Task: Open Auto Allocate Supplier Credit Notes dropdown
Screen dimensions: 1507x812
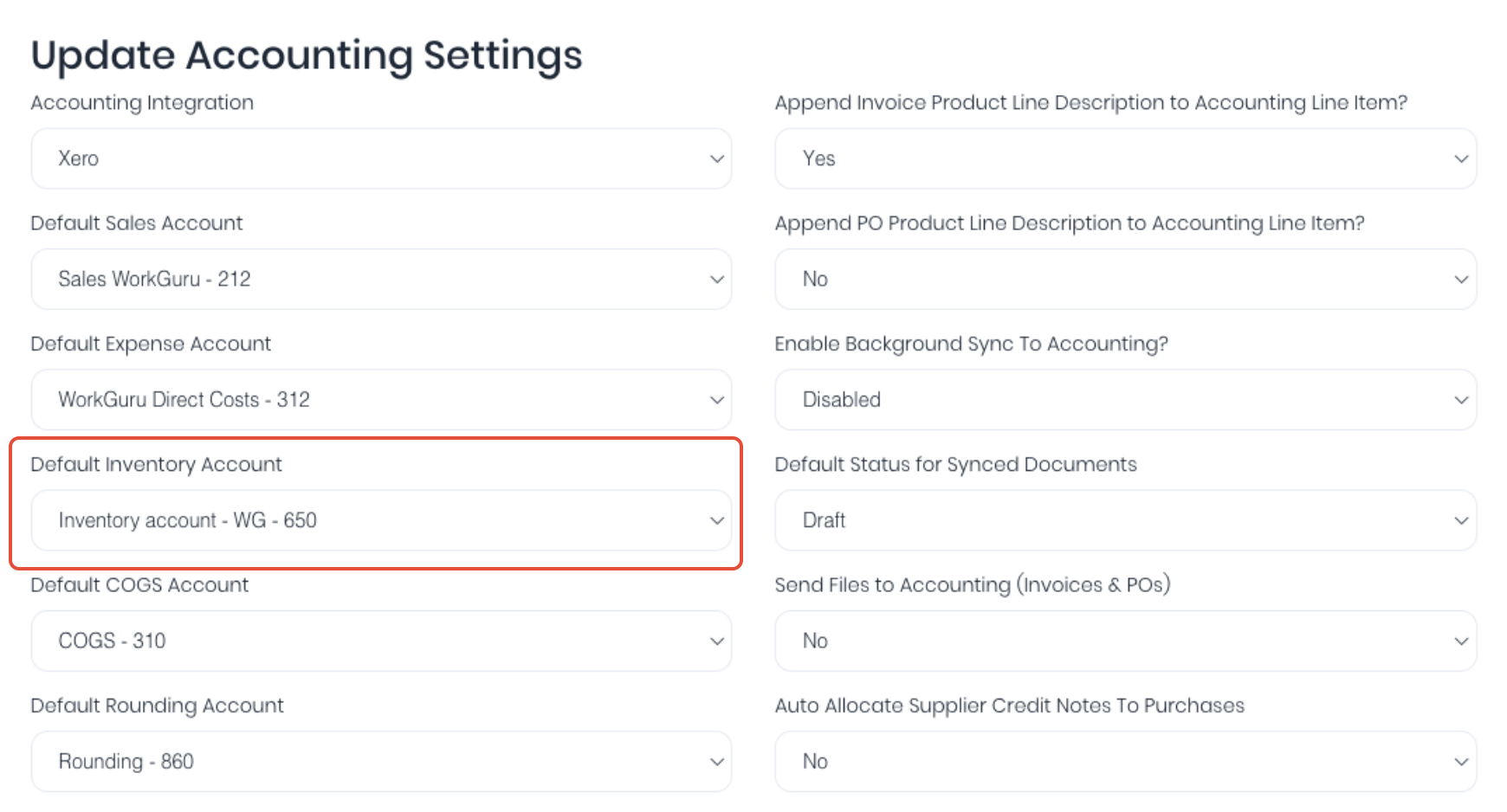Action: point(1126,761)
